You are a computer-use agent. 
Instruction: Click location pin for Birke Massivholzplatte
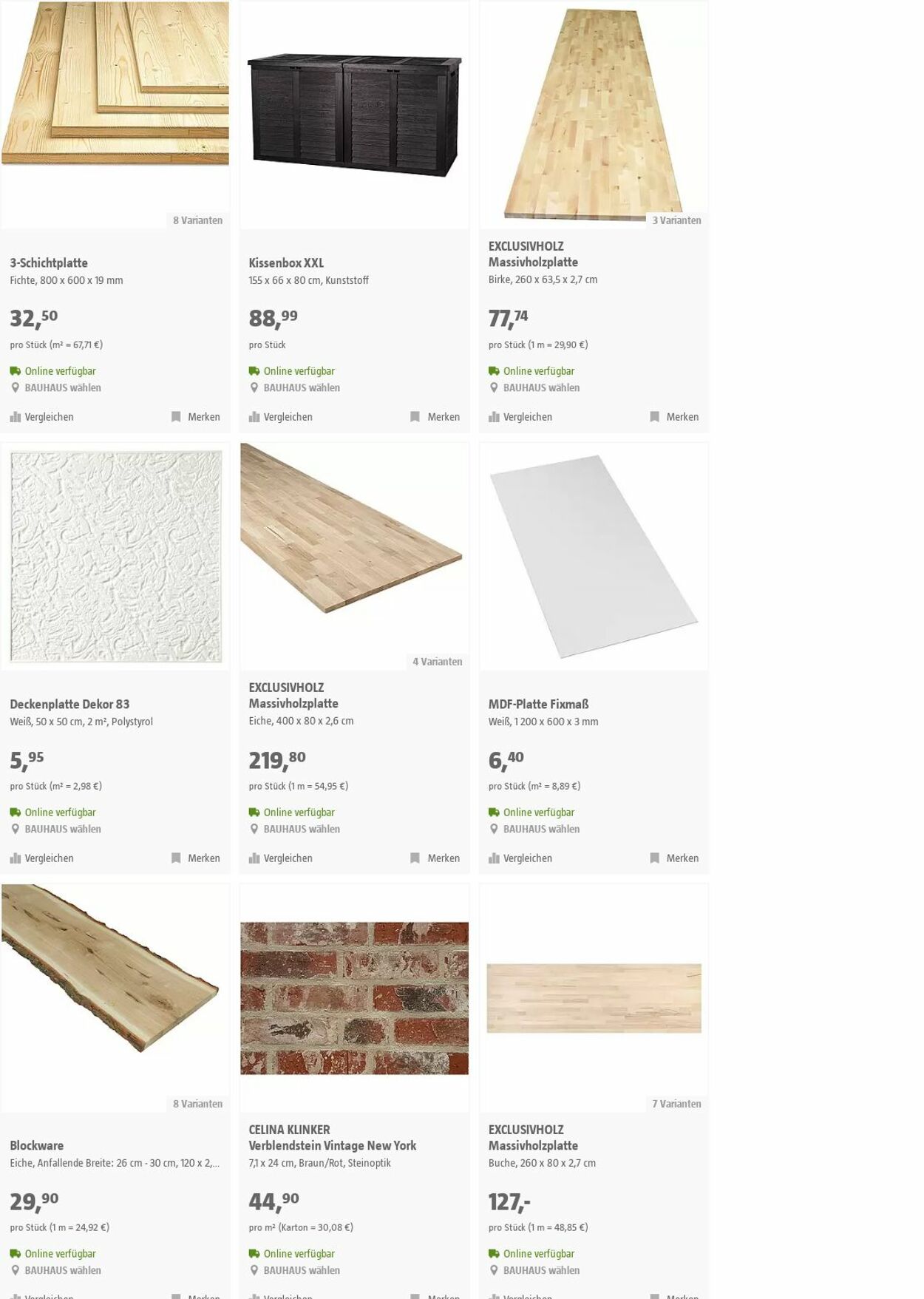(494, 387)
